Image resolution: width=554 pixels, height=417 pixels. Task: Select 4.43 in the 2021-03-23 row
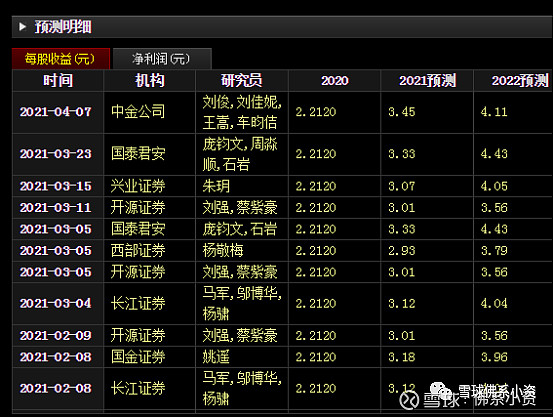point(494,154)
